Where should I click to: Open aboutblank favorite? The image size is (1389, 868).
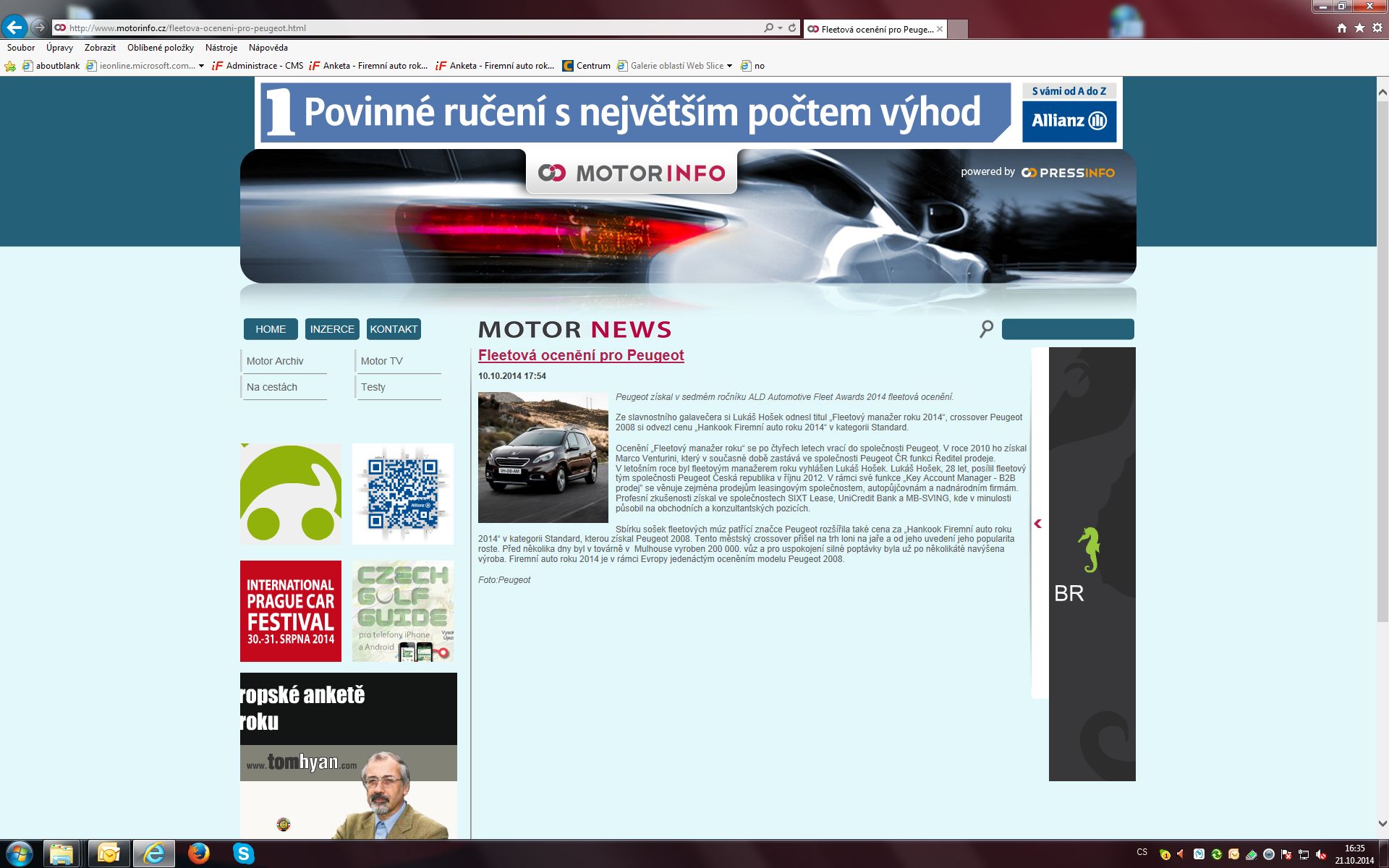point(51,66)
